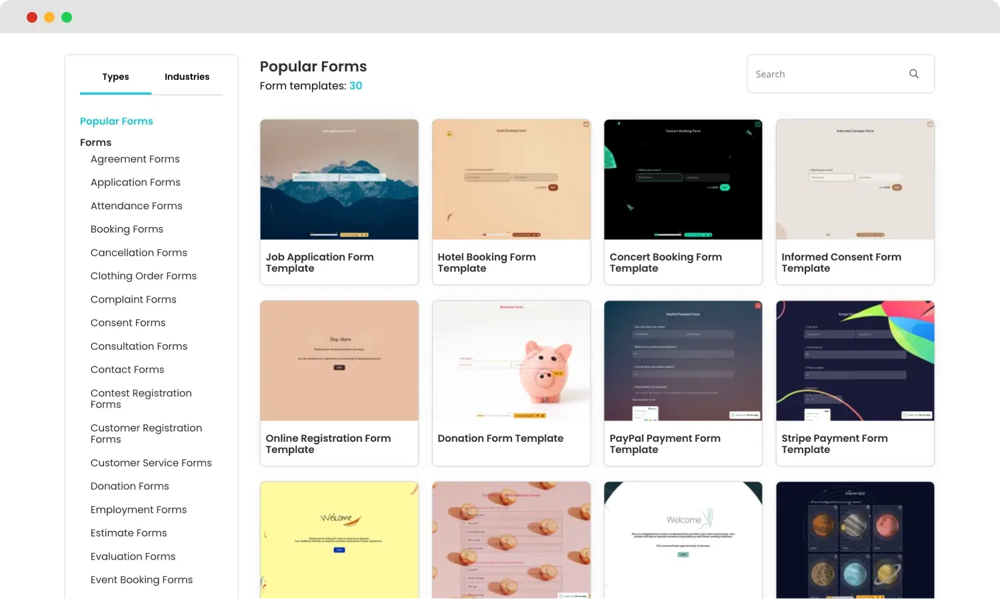Click inside the Search input field

[x=825, y=74]
